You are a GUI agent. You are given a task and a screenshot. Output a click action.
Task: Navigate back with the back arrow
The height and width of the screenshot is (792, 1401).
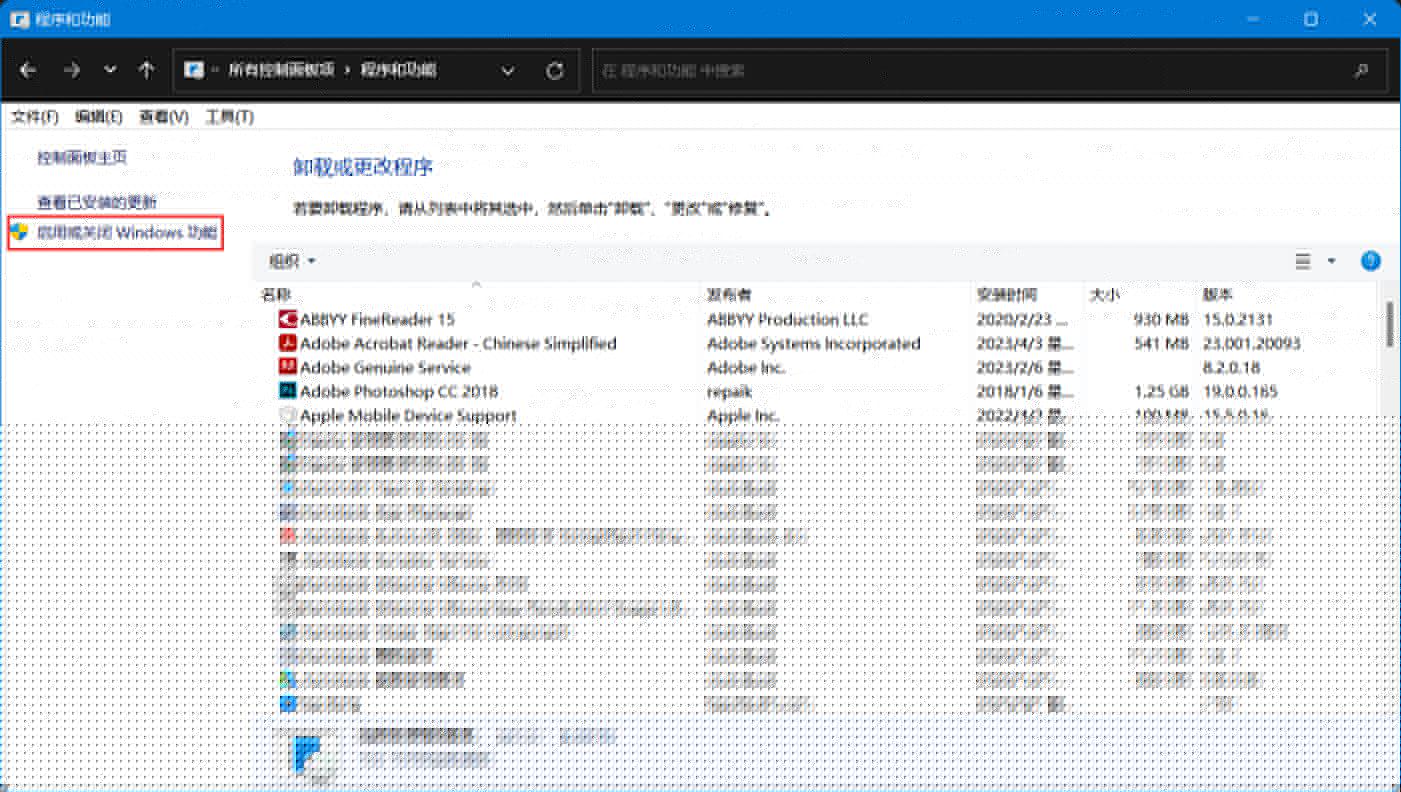click(x=28, y=70)
